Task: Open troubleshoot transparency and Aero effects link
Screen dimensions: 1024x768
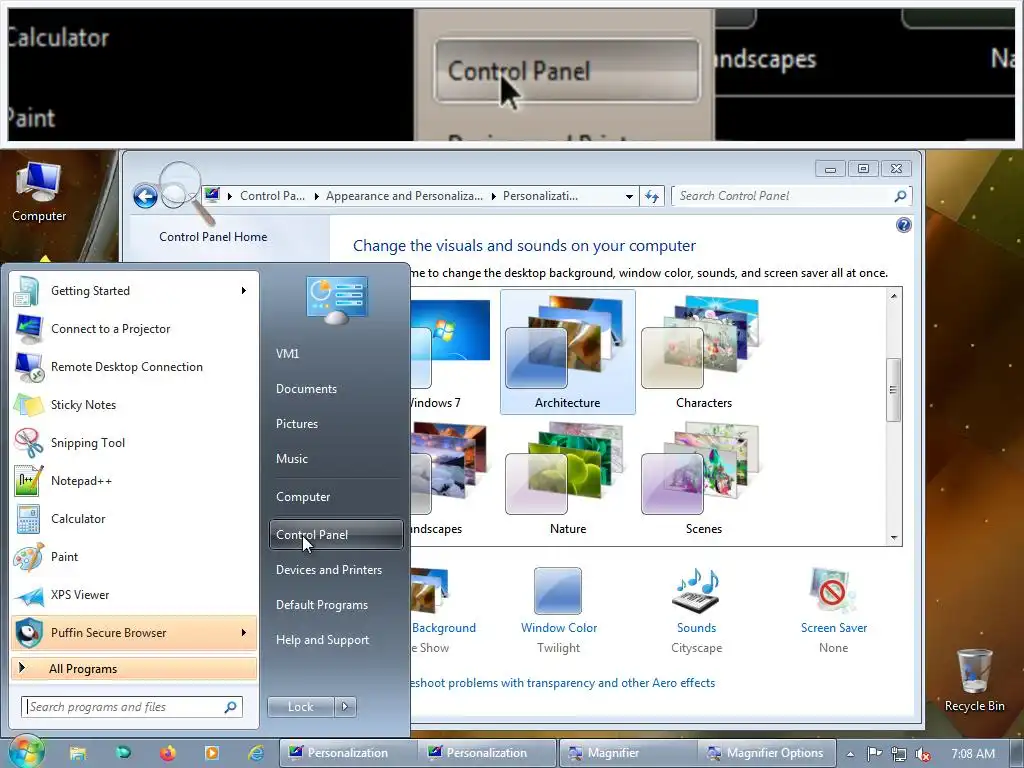Action: [x=563, y=682]
